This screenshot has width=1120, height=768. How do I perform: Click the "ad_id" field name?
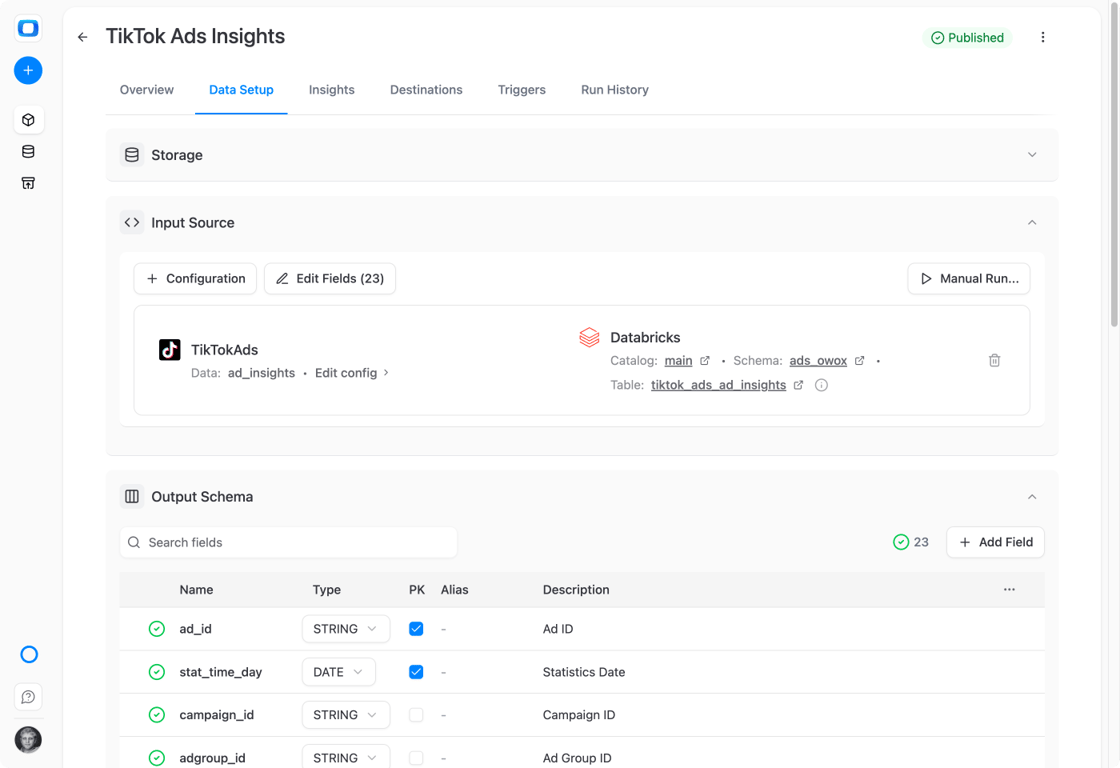click(x=195, y=629)
